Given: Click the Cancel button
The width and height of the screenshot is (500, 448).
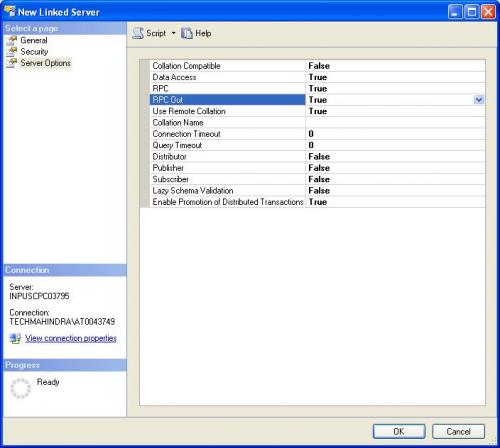Looking at the screenshot, I should click(458, 432).
